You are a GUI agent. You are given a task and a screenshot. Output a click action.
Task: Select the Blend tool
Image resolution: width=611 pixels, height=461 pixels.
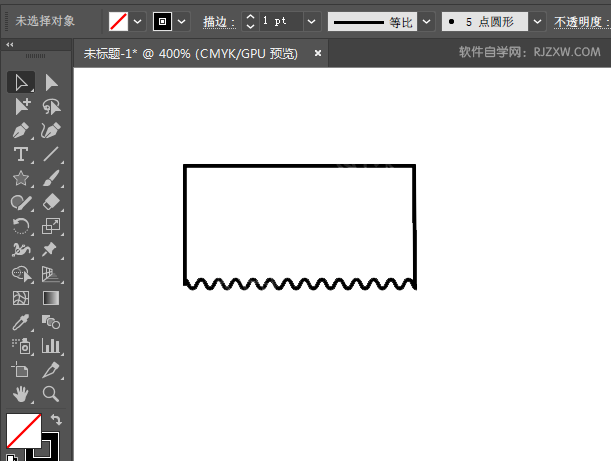[x=51, y=322]
